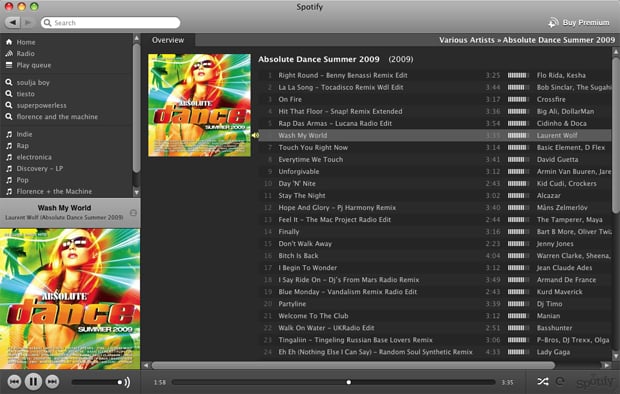The width and height of the screenshot is (620, 394).
Task: Toggle shuffle playback
Action: [x=543, y=381]
